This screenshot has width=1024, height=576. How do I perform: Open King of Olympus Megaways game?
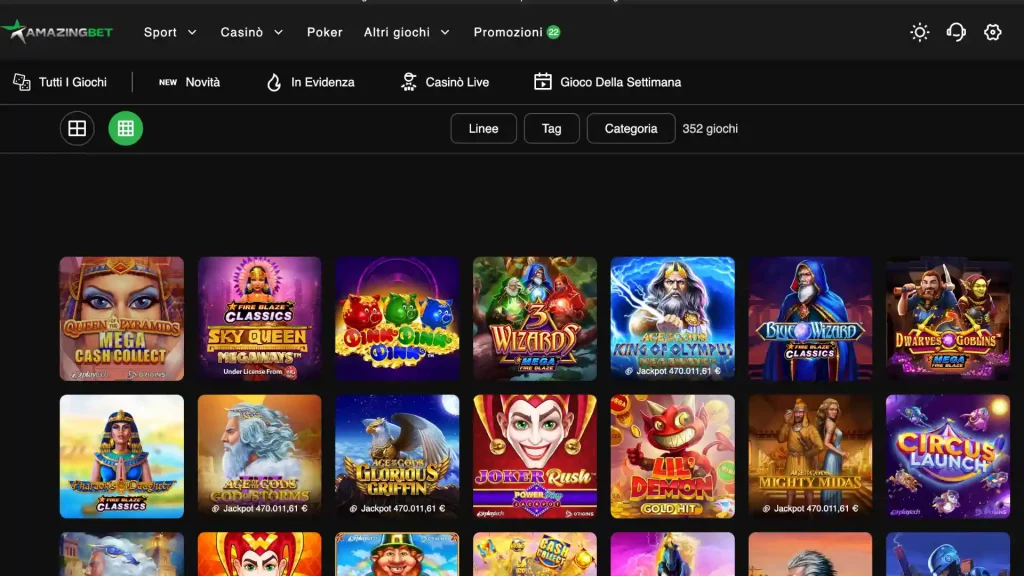[x=673, y=319]
